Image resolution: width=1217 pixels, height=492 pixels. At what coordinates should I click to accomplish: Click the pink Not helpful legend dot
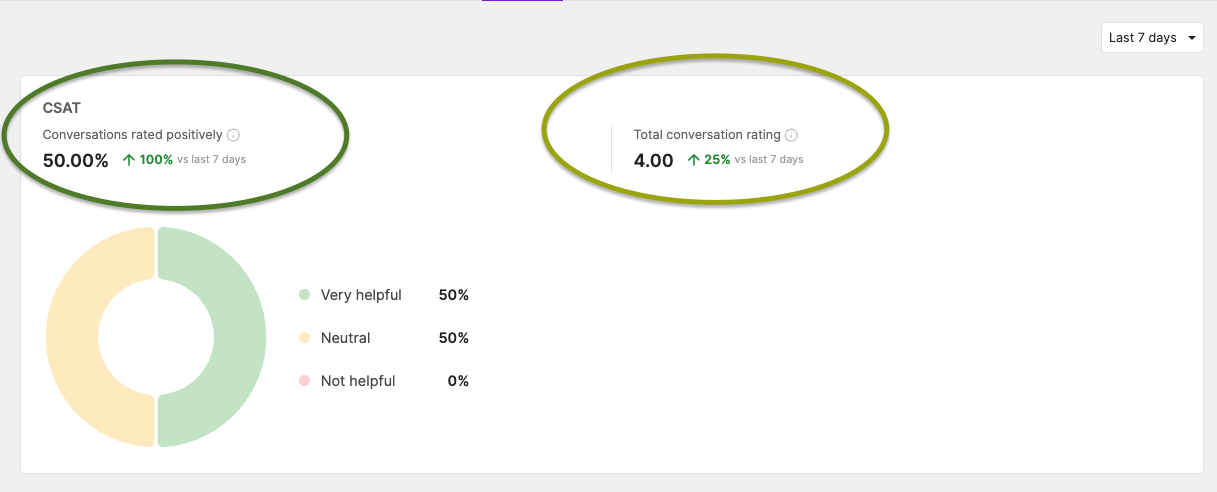(x=305, y=381)
